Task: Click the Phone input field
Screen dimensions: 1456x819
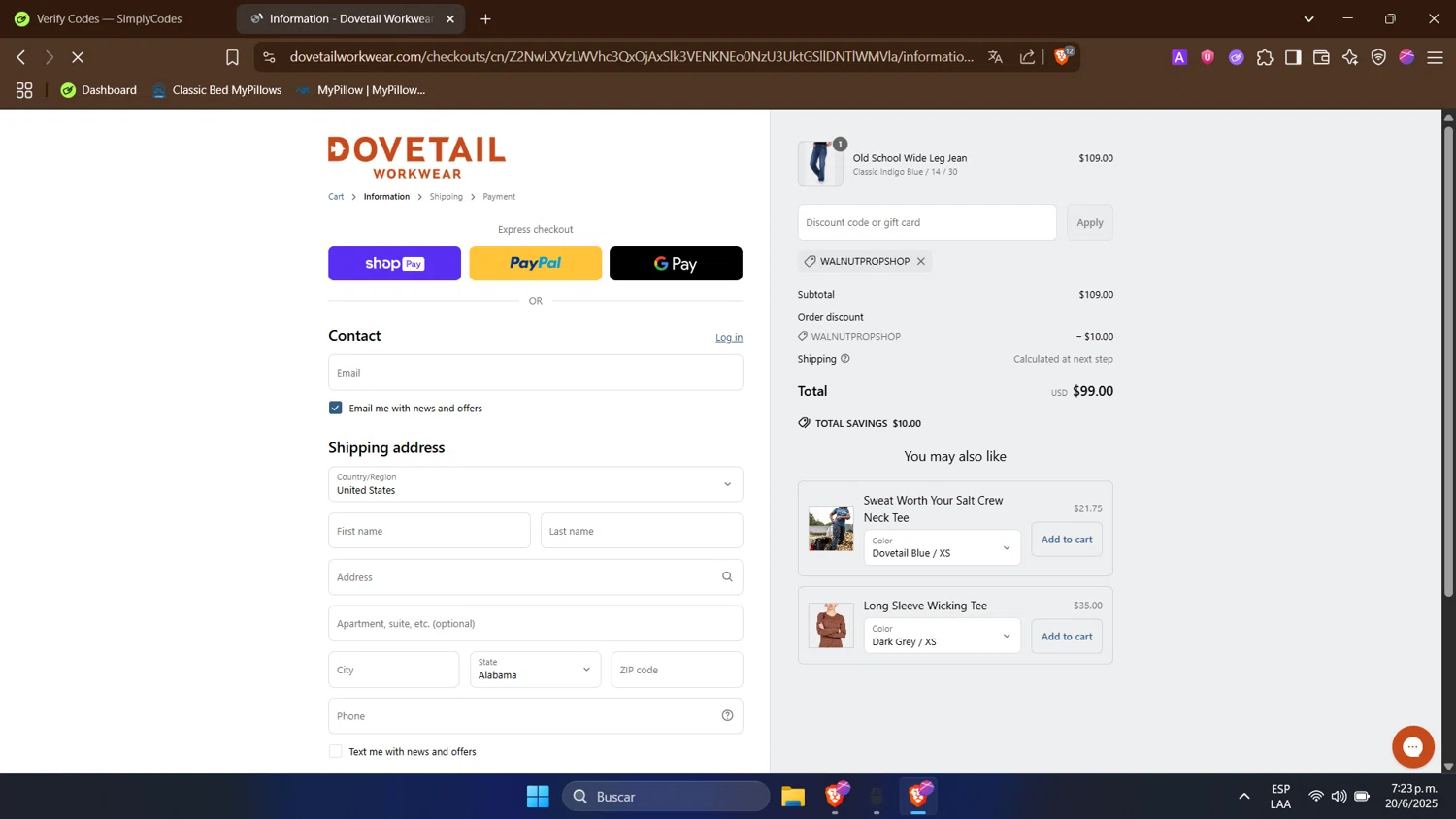Action: [535, 716]
